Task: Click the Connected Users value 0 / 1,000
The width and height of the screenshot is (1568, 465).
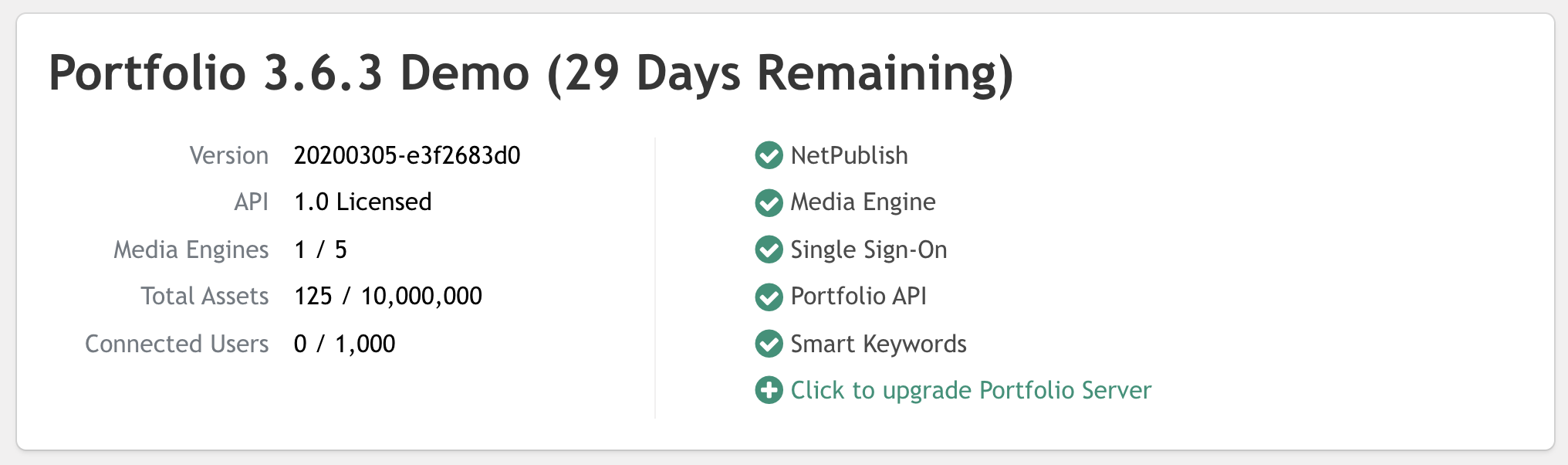Action: (344, 344)
